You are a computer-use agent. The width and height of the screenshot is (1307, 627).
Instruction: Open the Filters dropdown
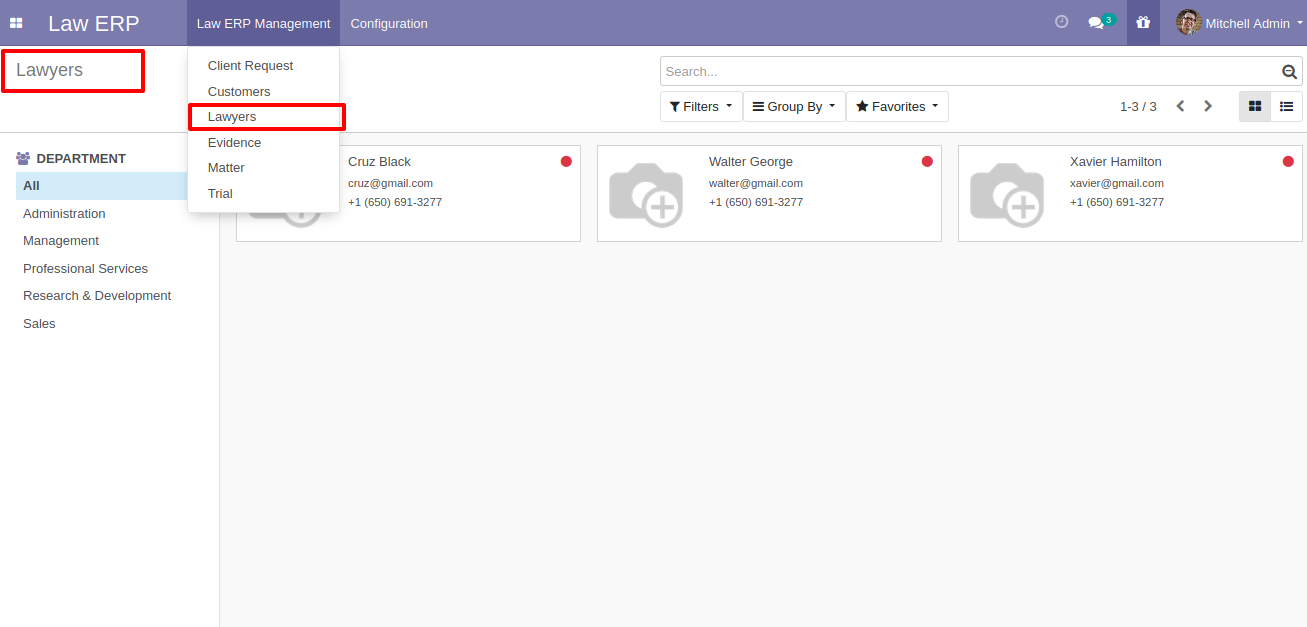point(701,106)
